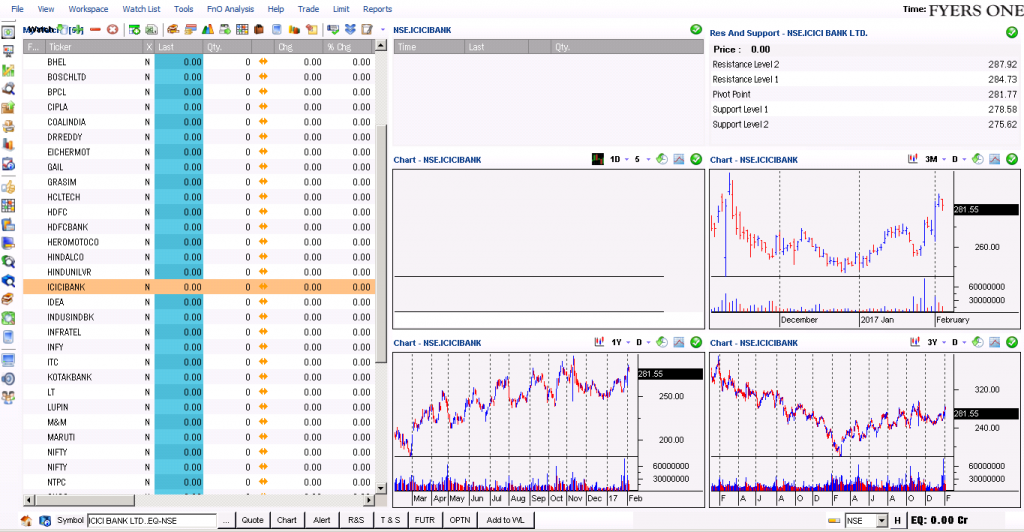1024x532 pixels.
Task: Click the clock history icon on the 3M chart
Action: point(978,159)
